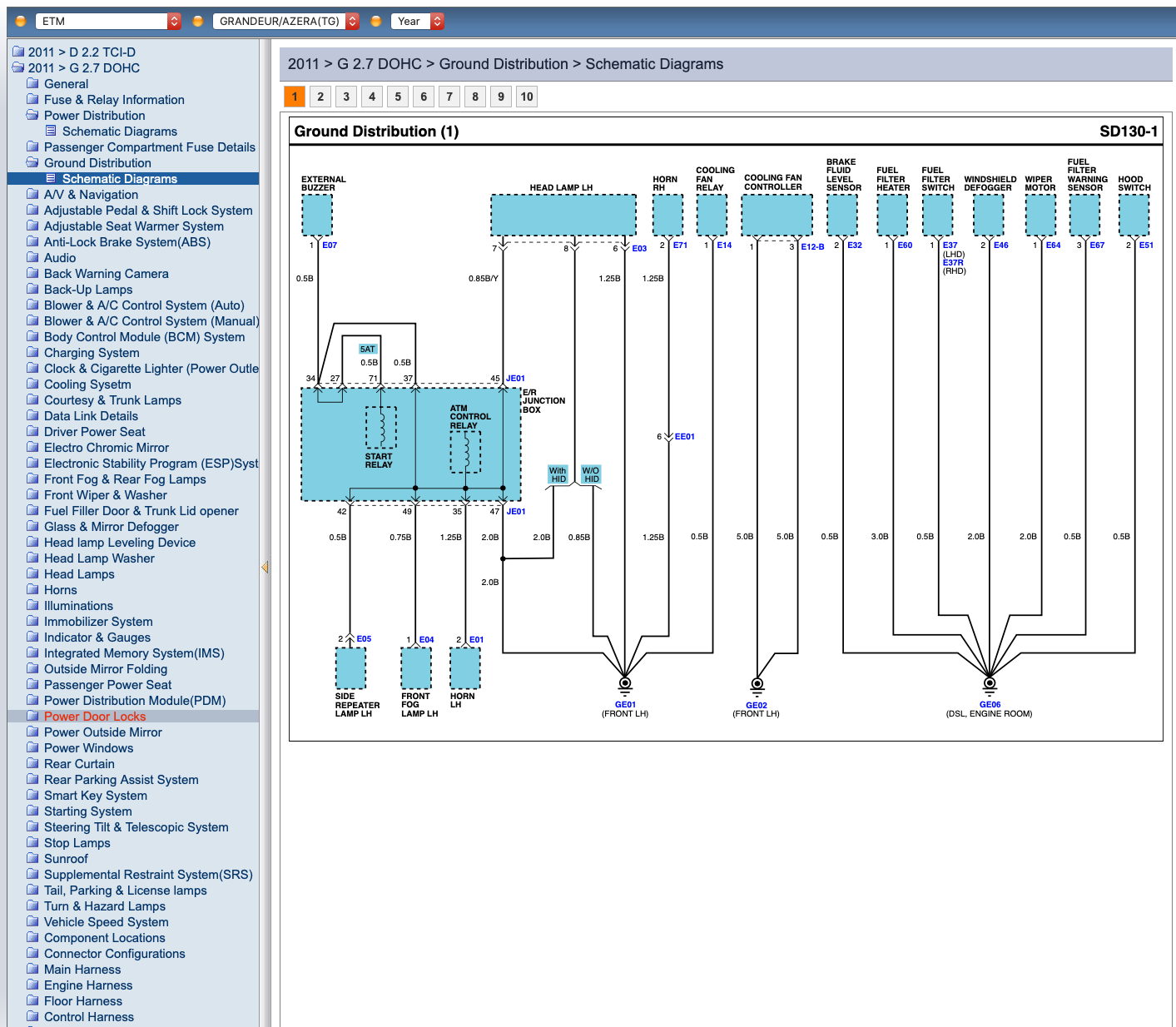Go to schematic page 2
The image size is (1176, 1027).
pyautogui.click(x=320, y=97)
